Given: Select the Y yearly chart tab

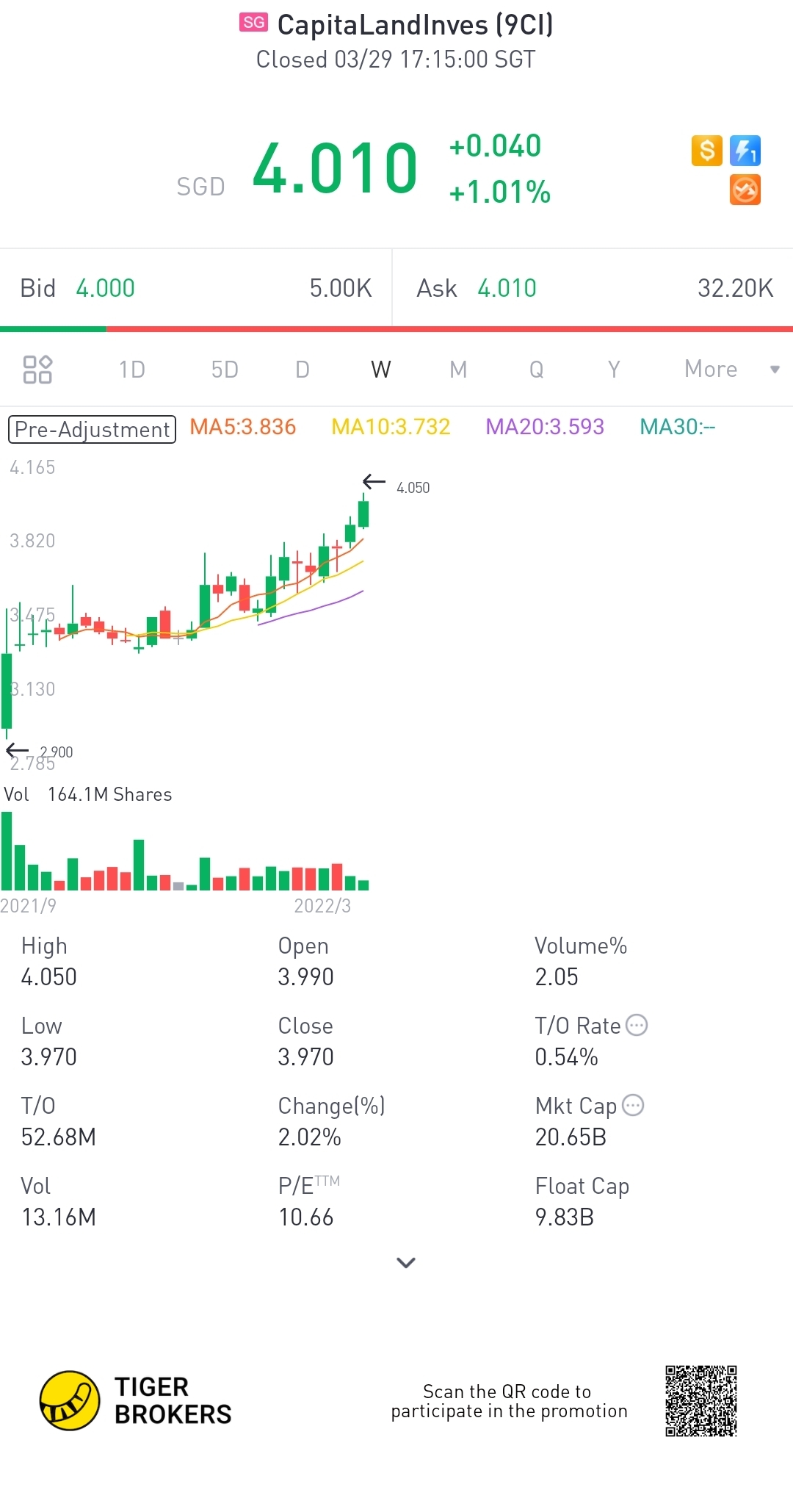Looking at the screenshot, I should [614, 369].
